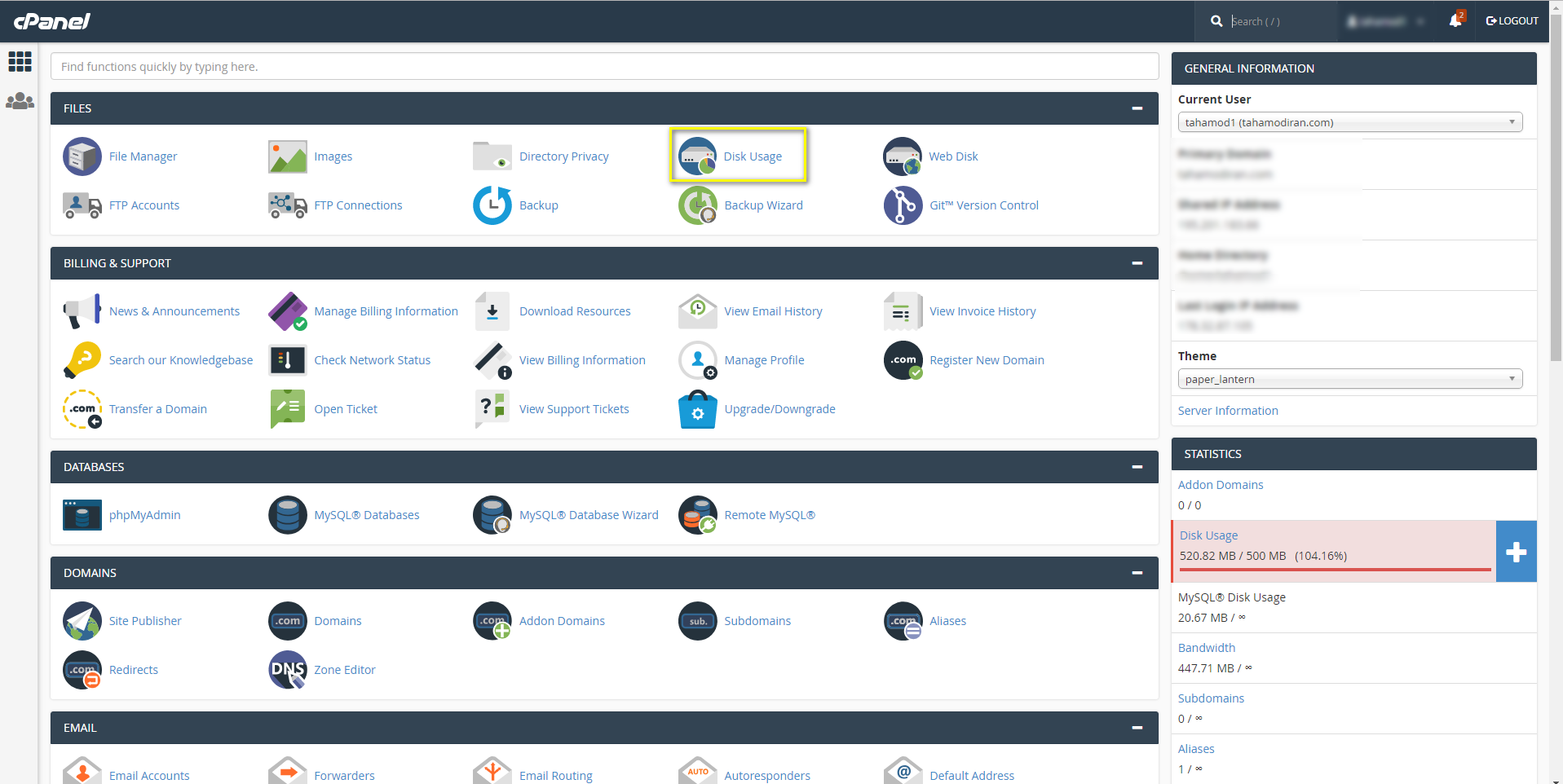Image resolution: width=1563 pixels, height=784 pixels.
Task: Click the cPanel logo
Action: (52, 21)
